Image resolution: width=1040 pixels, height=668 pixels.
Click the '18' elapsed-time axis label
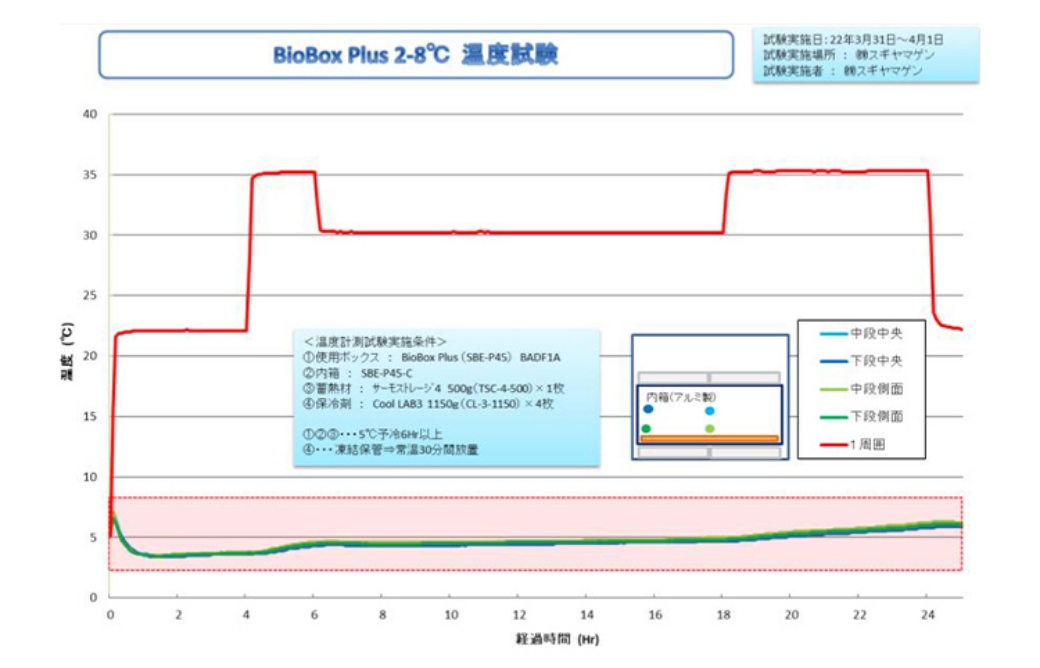pos(724,615)
